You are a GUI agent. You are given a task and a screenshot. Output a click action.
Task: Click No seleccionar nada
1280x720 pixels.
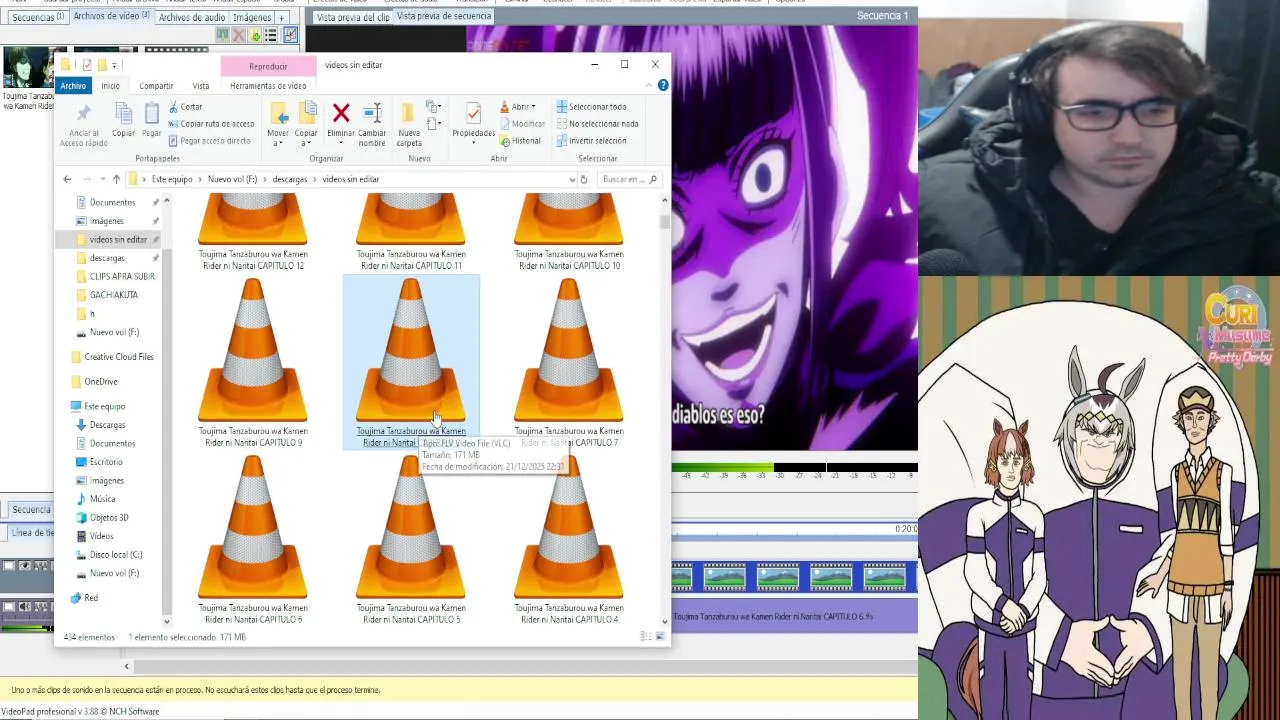pyautogui.click(x=597, y=124)
